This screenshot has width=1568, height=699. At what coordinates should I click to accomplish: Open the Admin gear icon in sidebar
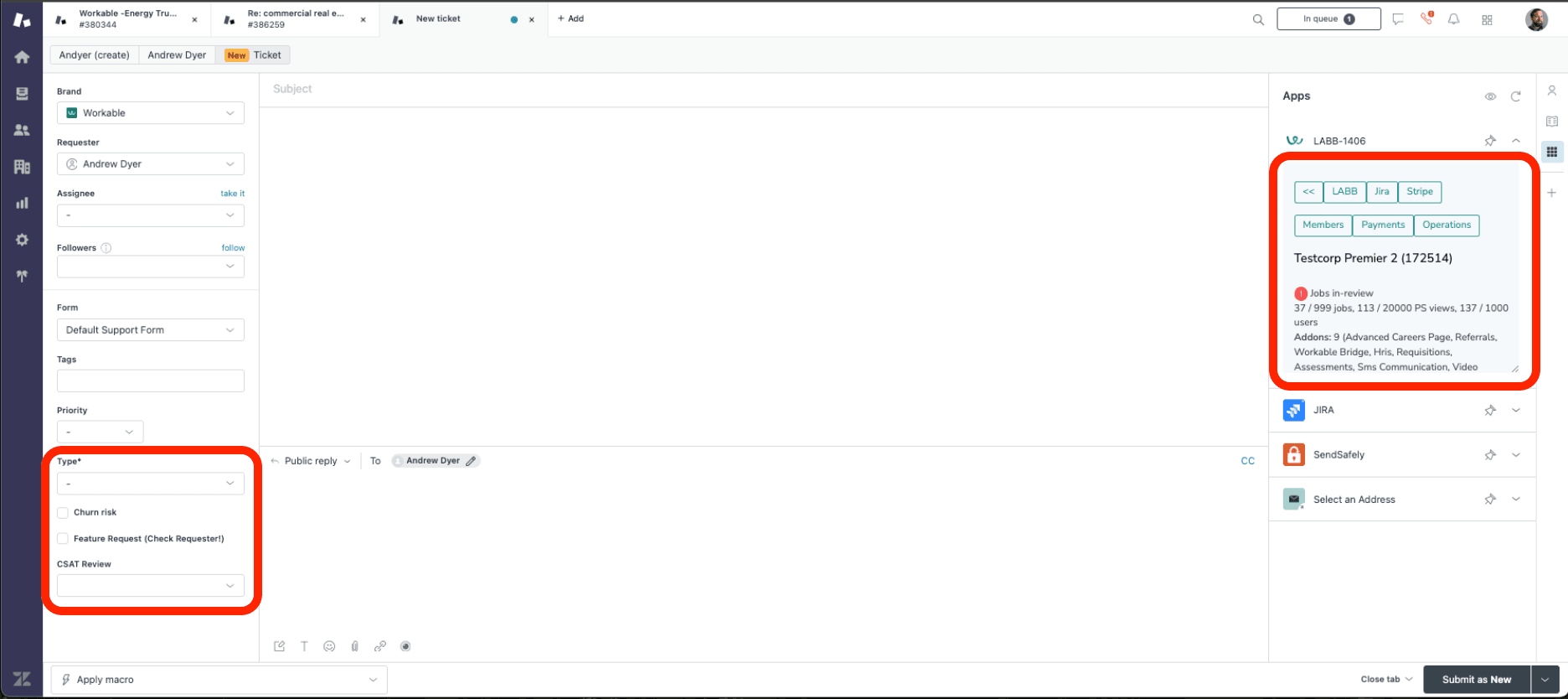pos(22,240)
